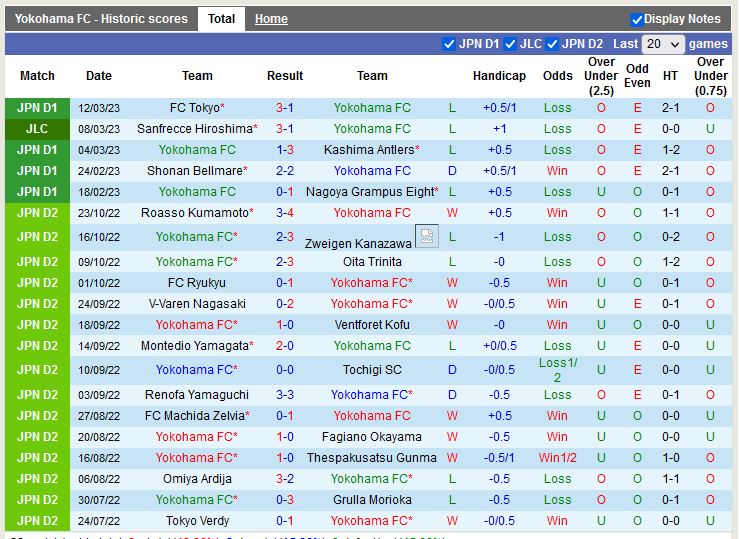This screenshot has height=539, width=739.
Task: Click FC Ryukyu team name
Action: click(197, 283)
